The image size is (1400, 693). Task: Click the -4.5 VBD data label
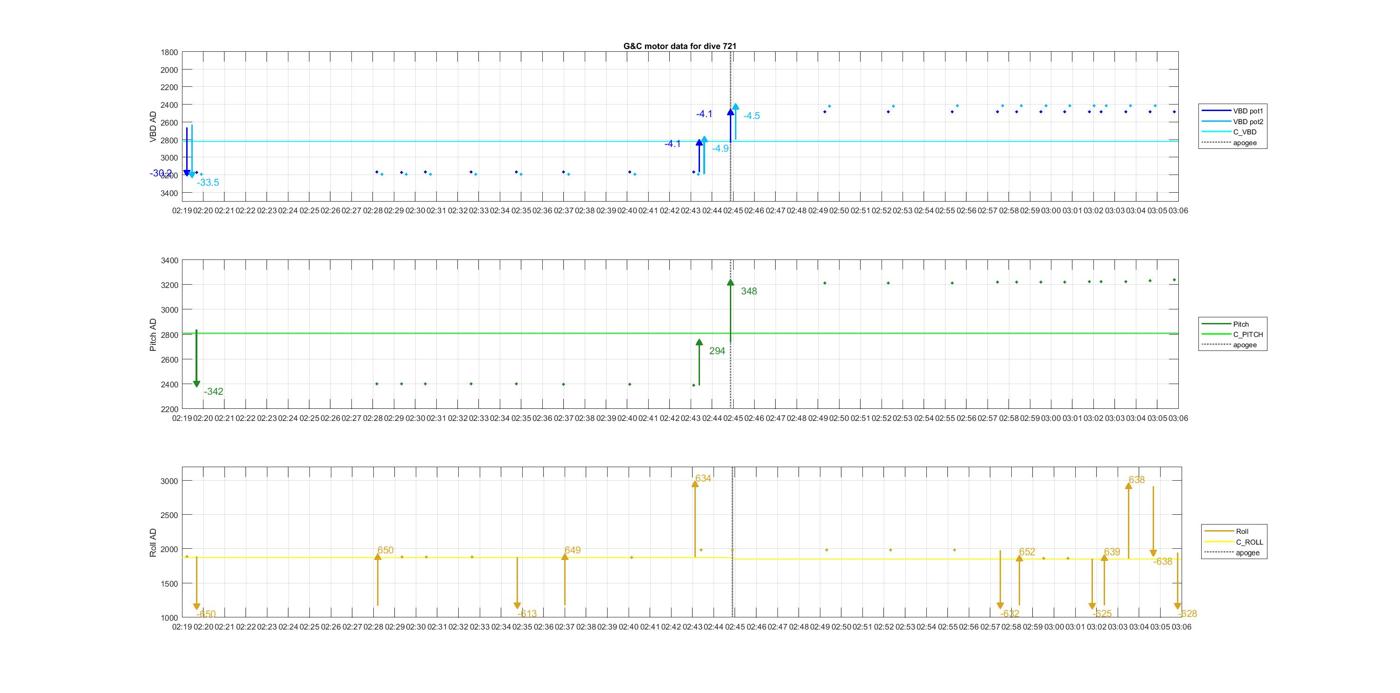[x=751, y=116]
